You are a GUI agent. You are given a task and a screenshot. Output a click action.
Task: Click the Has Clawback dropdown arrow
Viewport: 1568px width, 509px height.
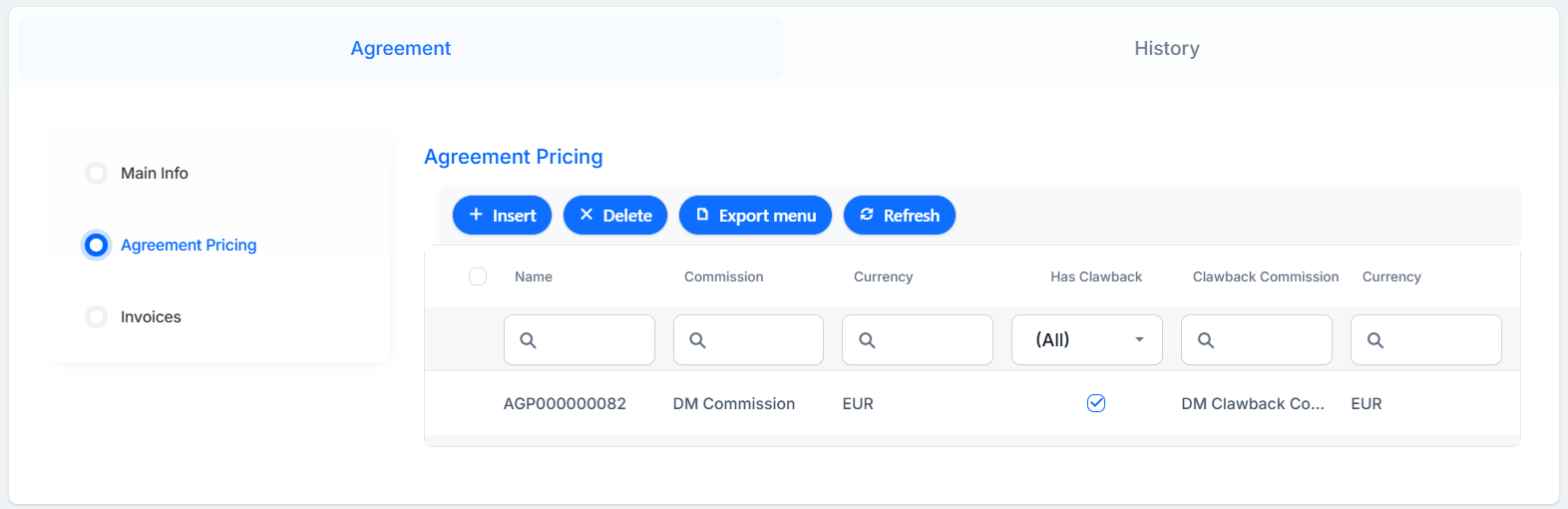pos(1139,340)
